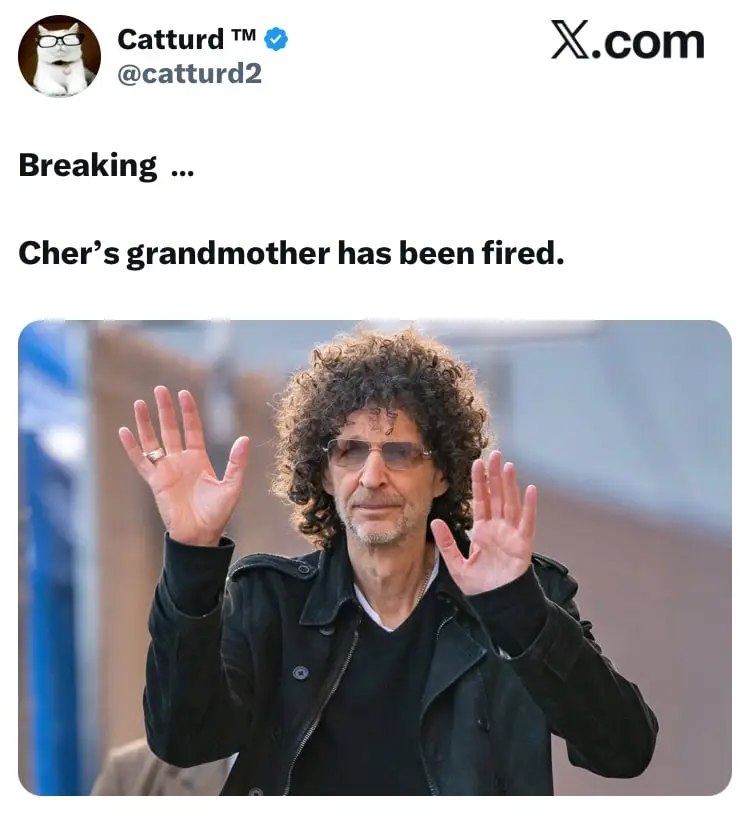Screen dimensions: 750x828
Task: Click the cat's black glasses in avatar
Action: coord(61,40)
